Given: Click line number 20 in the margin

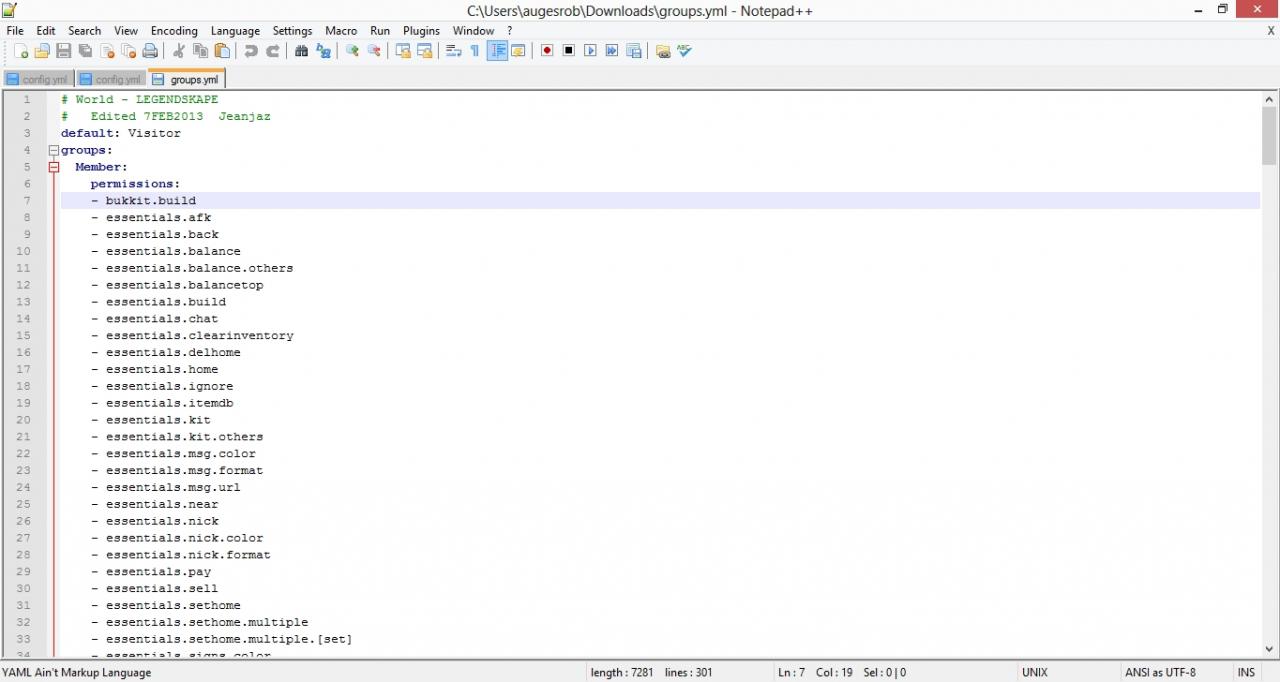Looking at the screenshot, I should click(23, 420).
